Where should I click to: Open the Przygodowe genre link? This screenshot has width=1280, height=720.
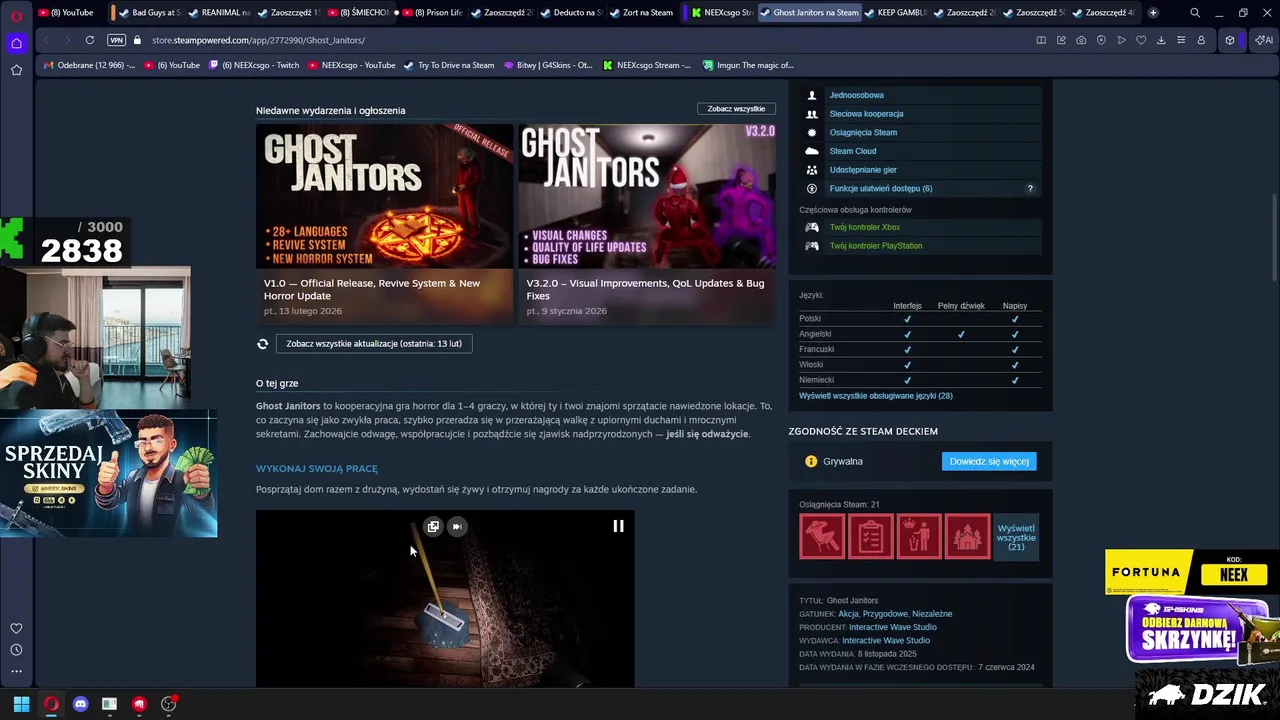pyautogui.click(x=885, y=614)
